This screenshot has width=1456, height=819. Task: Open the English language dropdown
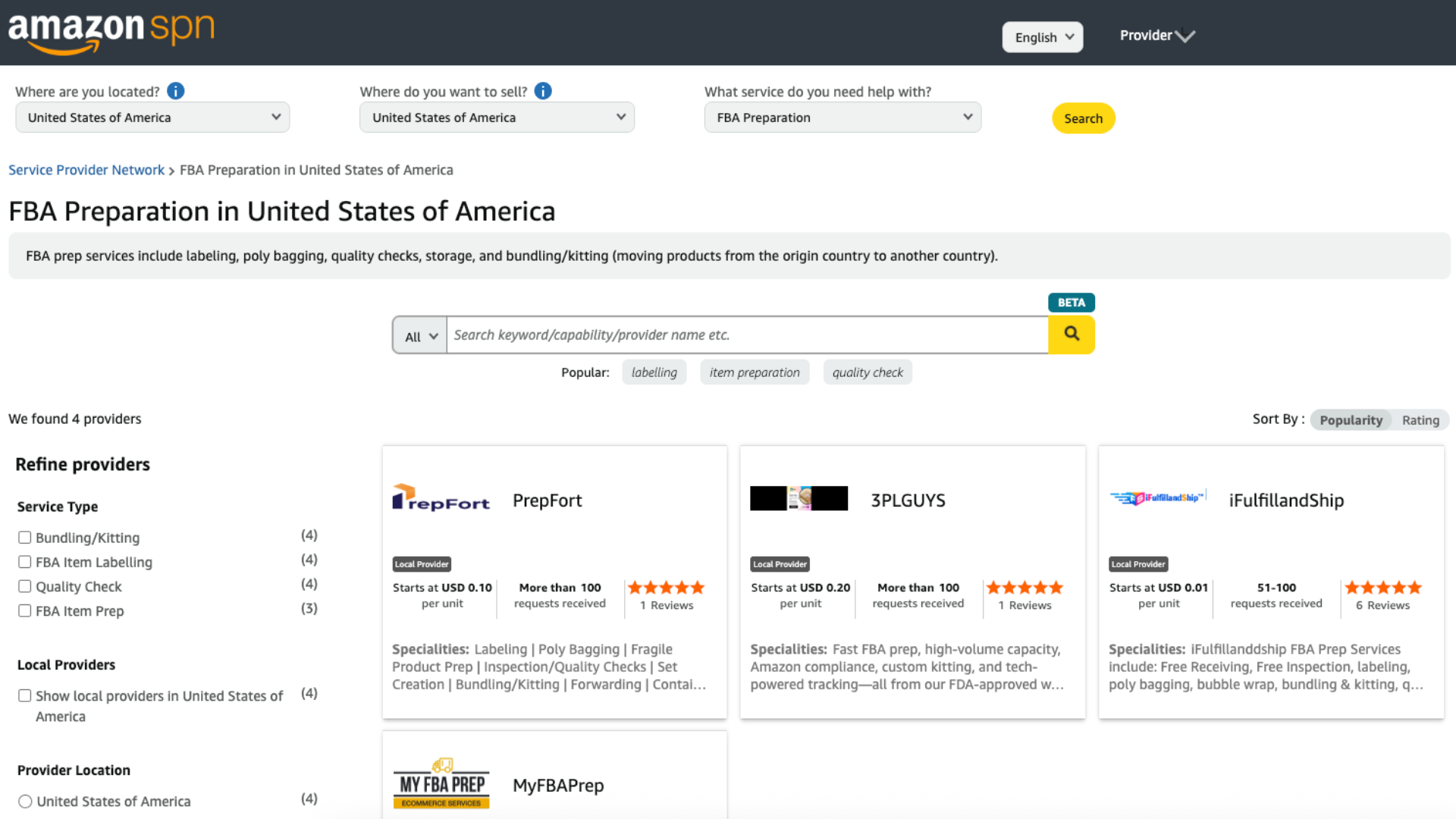(1042, 36)
